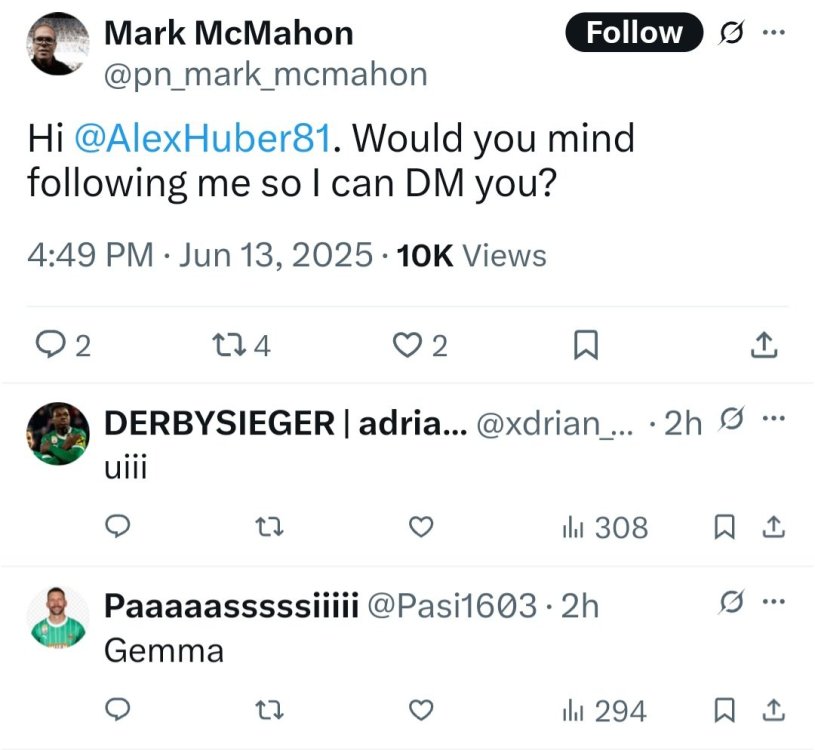Viewport: 815px width, 750px height.
Task: Open more options on the Paaaaasssssiiiii reply
Action: [774, 603]
